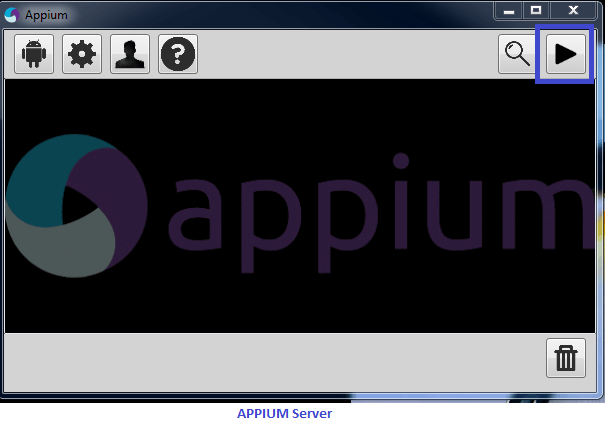Maximize the Appium window
The height and width of the screenshot is (424, 605).
536,10
